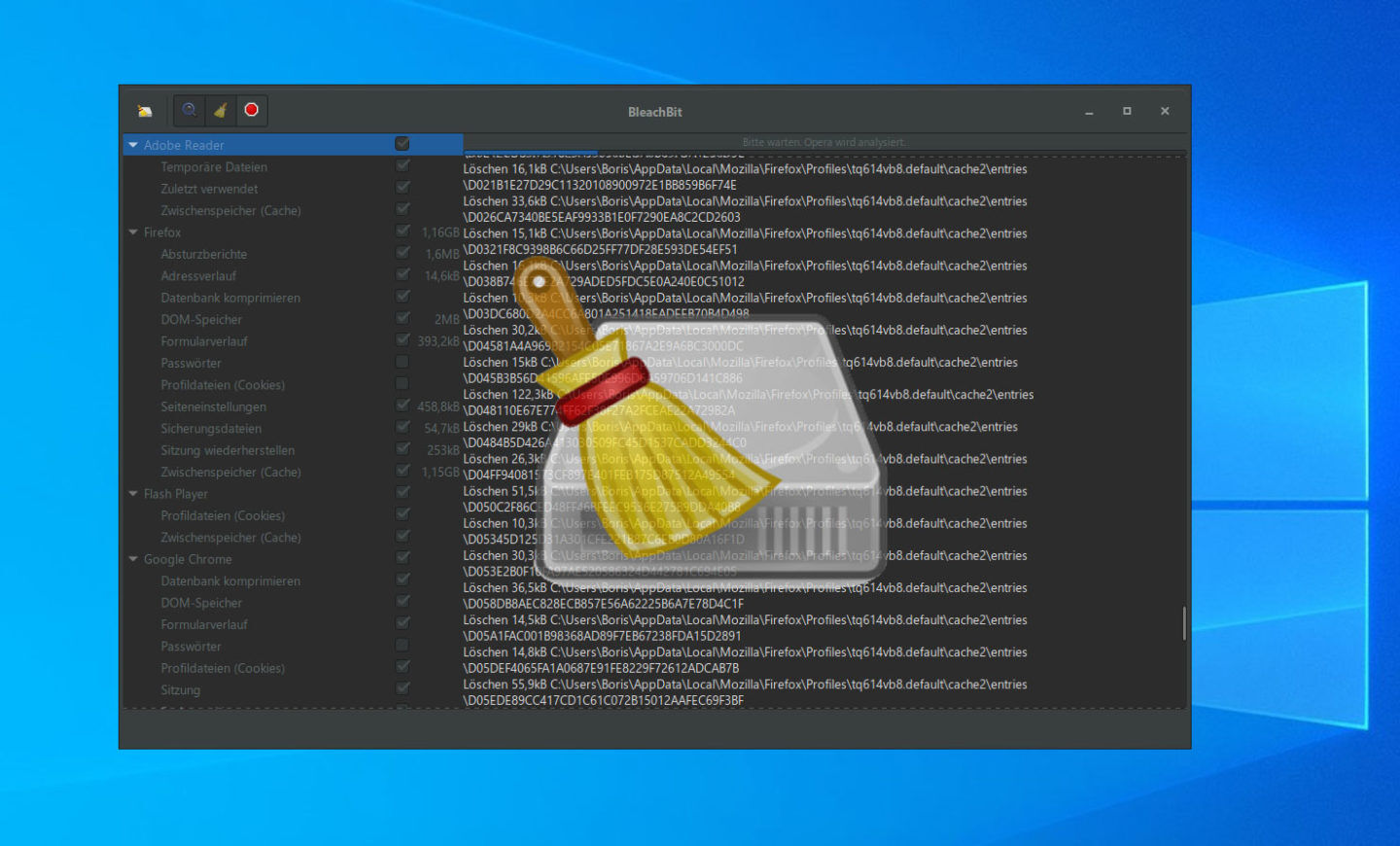
Task: Click the 1,15GB size for Firefox cache
Action: [x=440, y=473]
